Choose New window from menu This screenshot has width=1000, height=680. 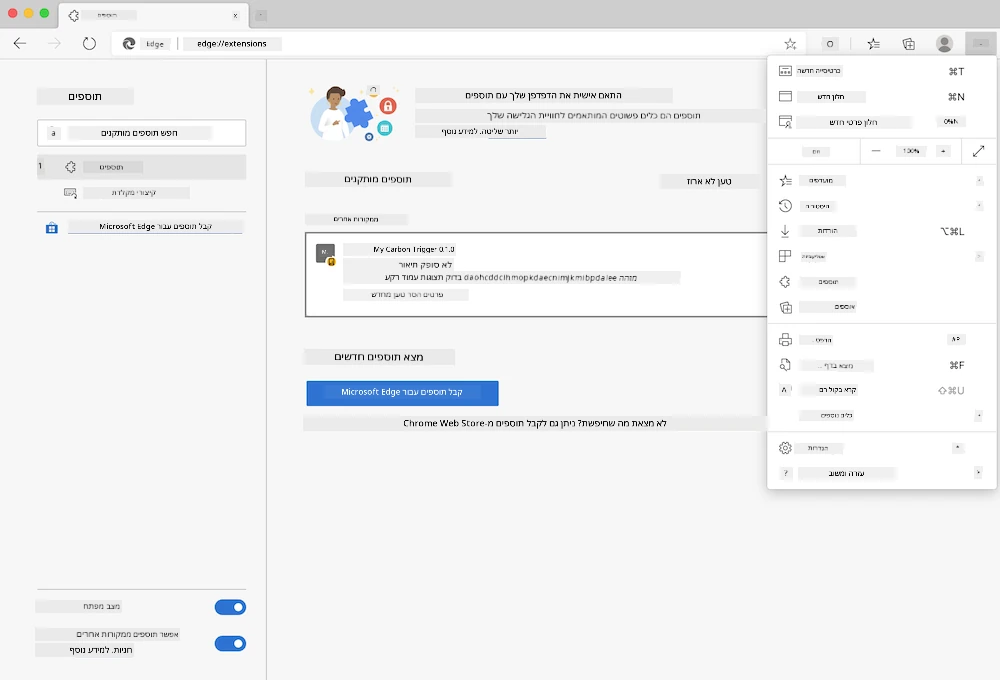881,96
